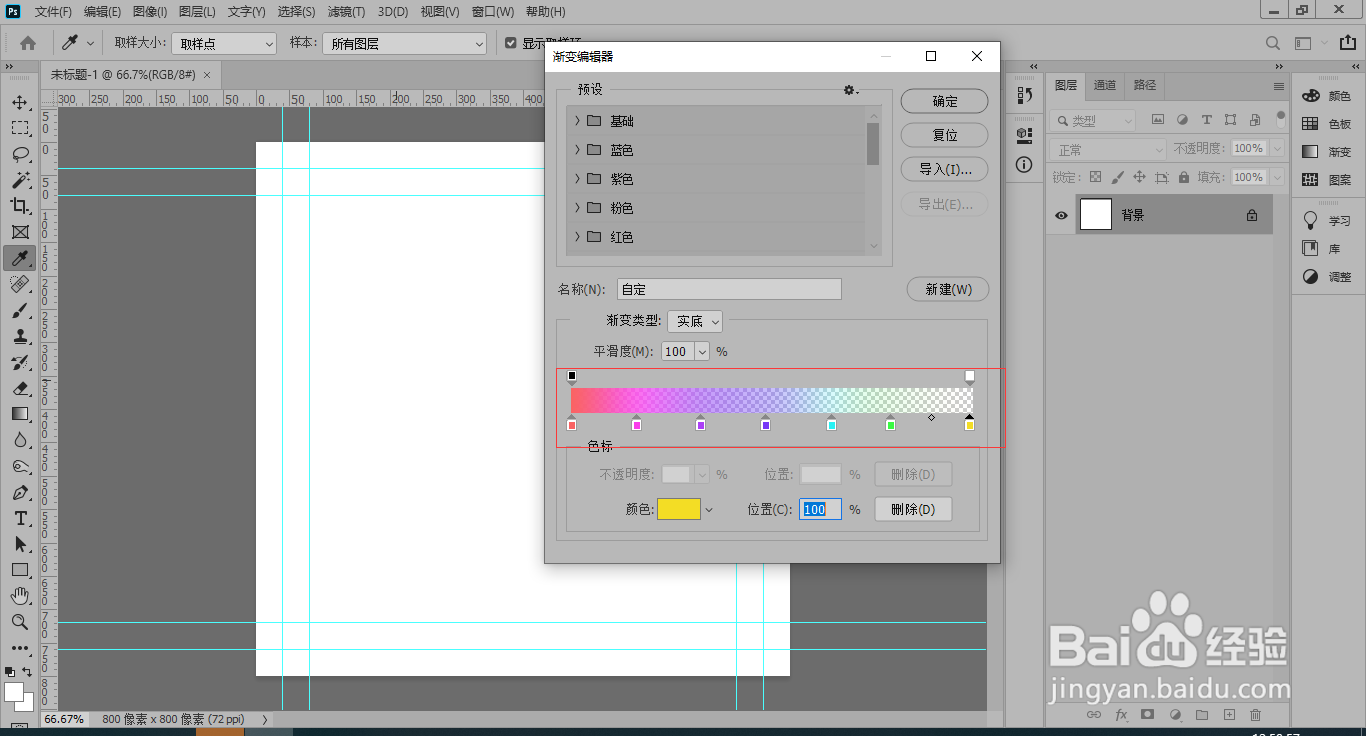Viewport: 1366px width, 736px height.
Task: Open the Learn panel icon
Action: point(1310,220)
